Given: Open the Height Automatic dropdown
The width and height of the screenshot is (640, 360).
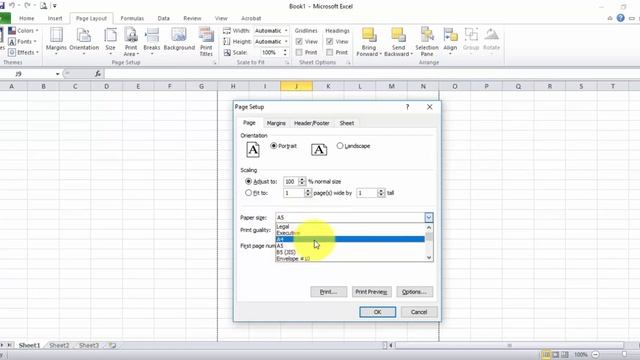Looking at the screenshot, I should (286, 42).
